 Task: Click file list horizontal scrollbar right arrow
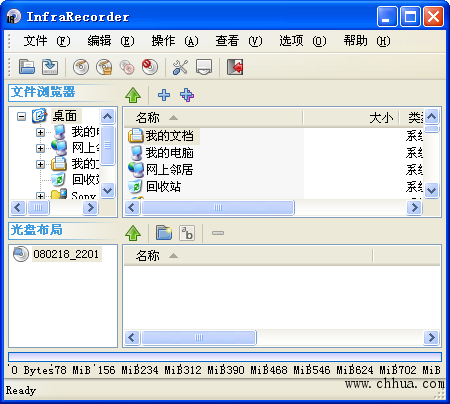414,208
